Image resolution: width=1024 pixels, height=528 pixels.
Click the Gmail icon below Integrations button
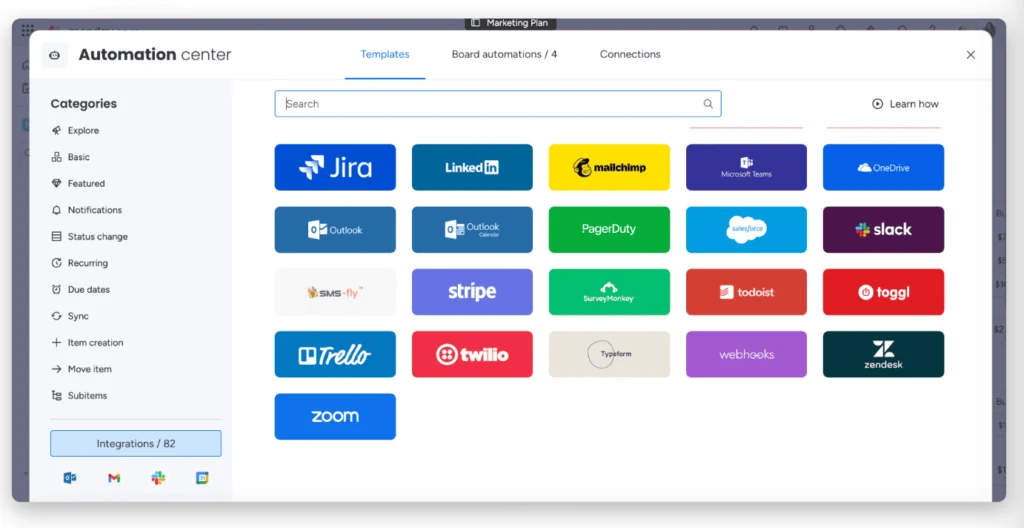point(114,478)
